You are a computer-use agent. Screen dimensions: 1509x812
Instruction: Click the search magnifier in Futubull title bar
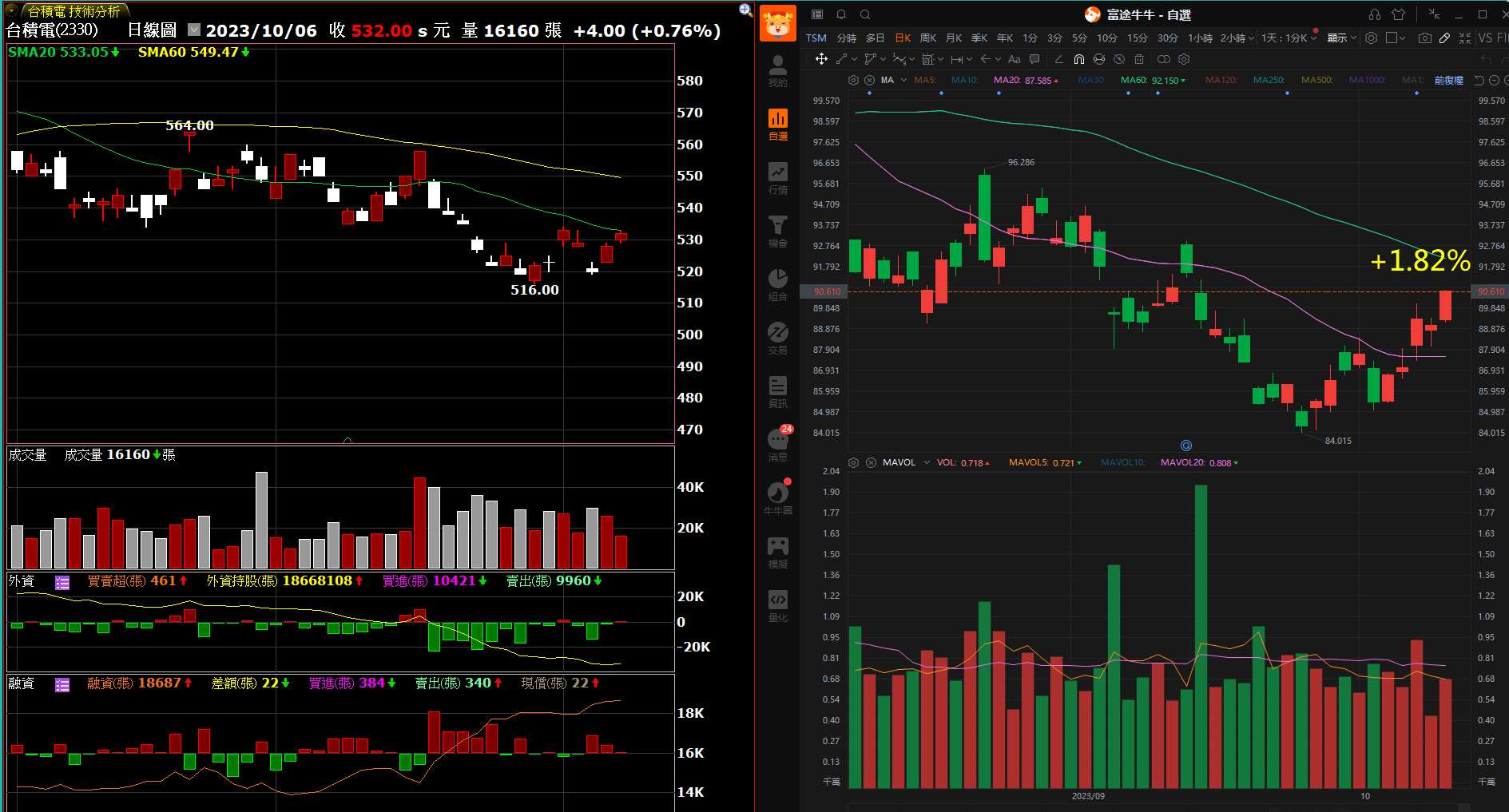865,14
